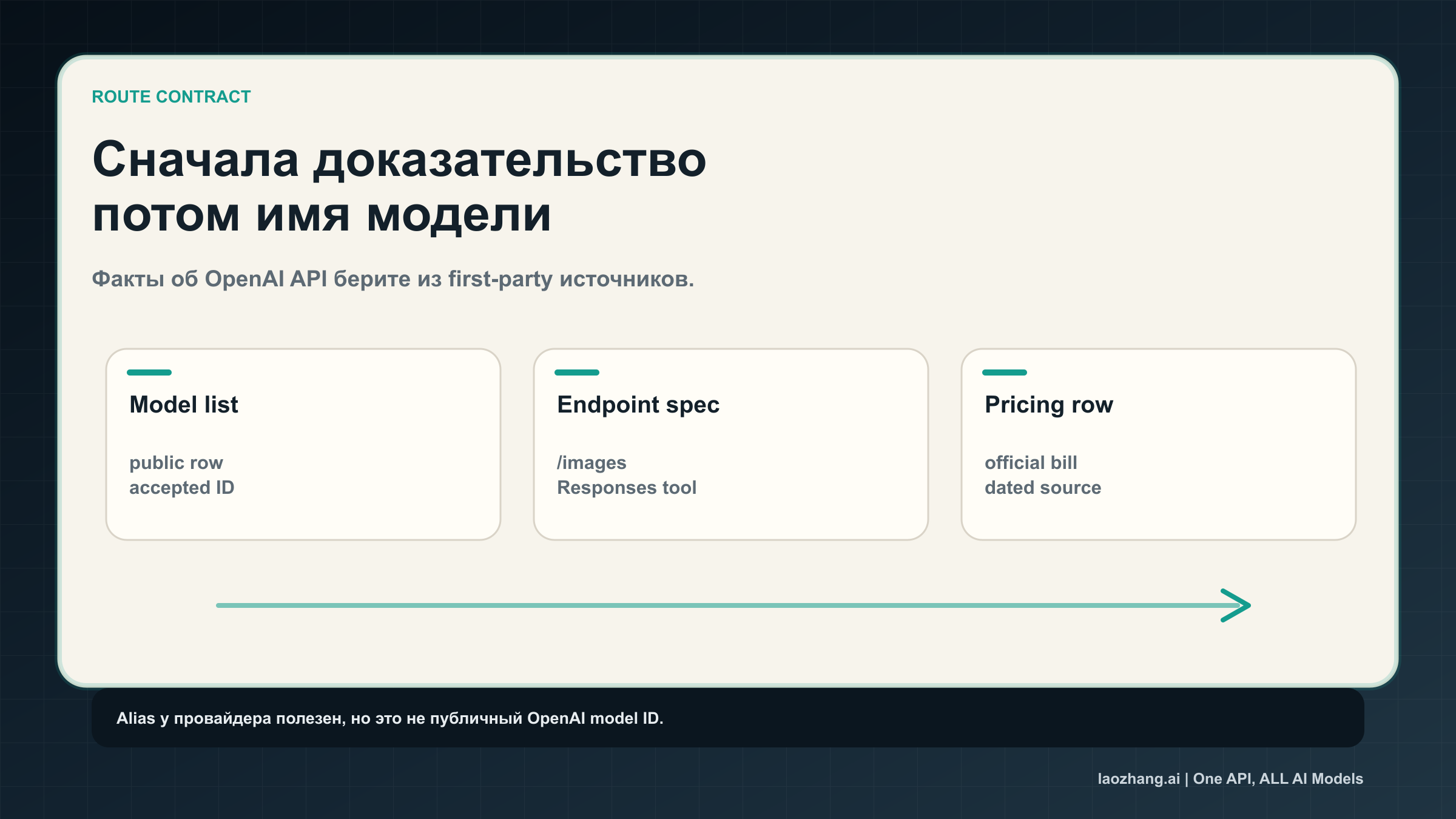
Task: Click the 'Responses tool' entry under Endpoint spec
Action: click(x=627, y=487)
